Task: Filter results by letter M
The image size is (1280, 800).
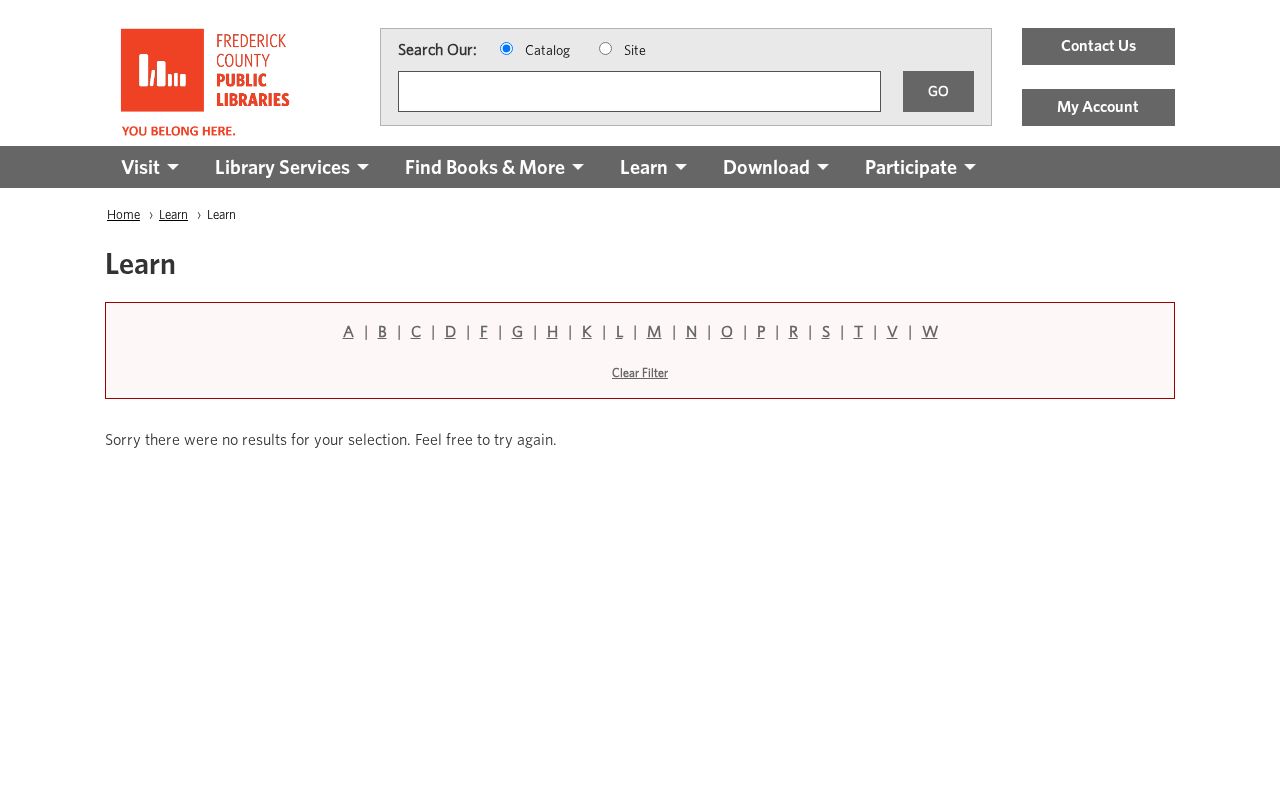Action: pos(654,332)
